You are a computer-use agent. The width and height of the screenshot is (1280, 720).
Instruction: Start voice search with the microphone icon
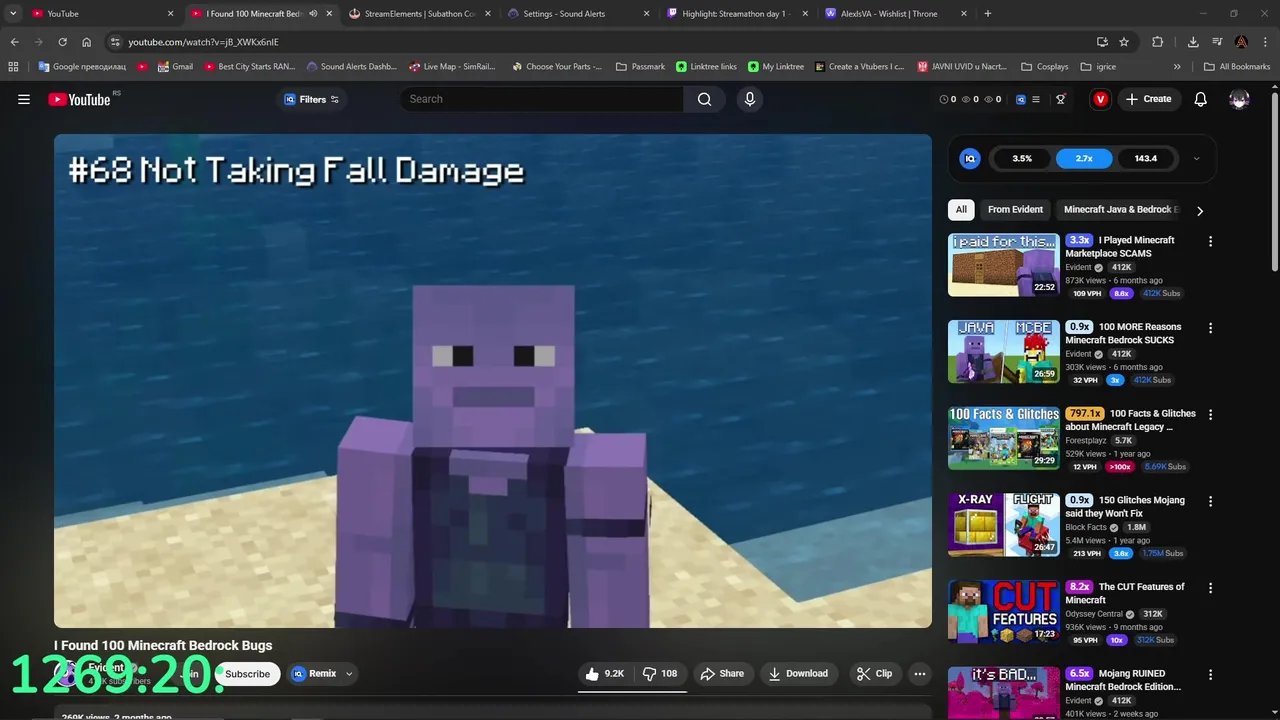tap(750, 99)
